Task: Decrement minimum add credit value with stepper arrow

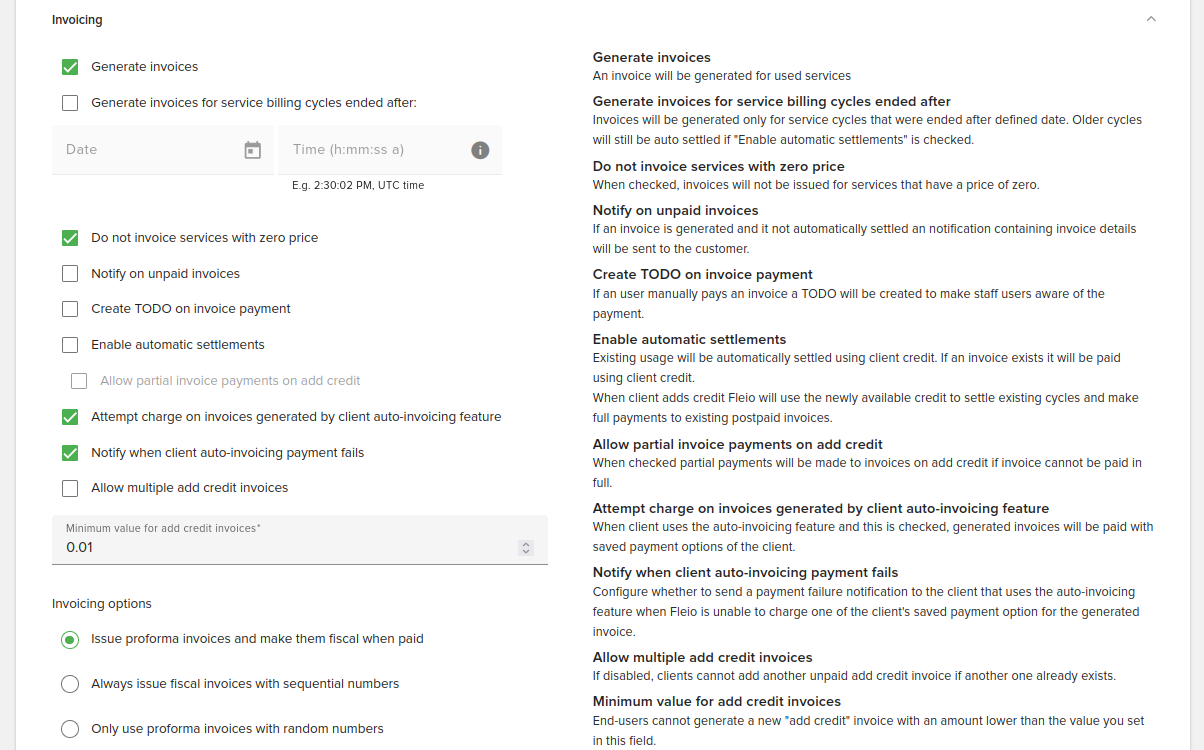Action: (525, 551)
